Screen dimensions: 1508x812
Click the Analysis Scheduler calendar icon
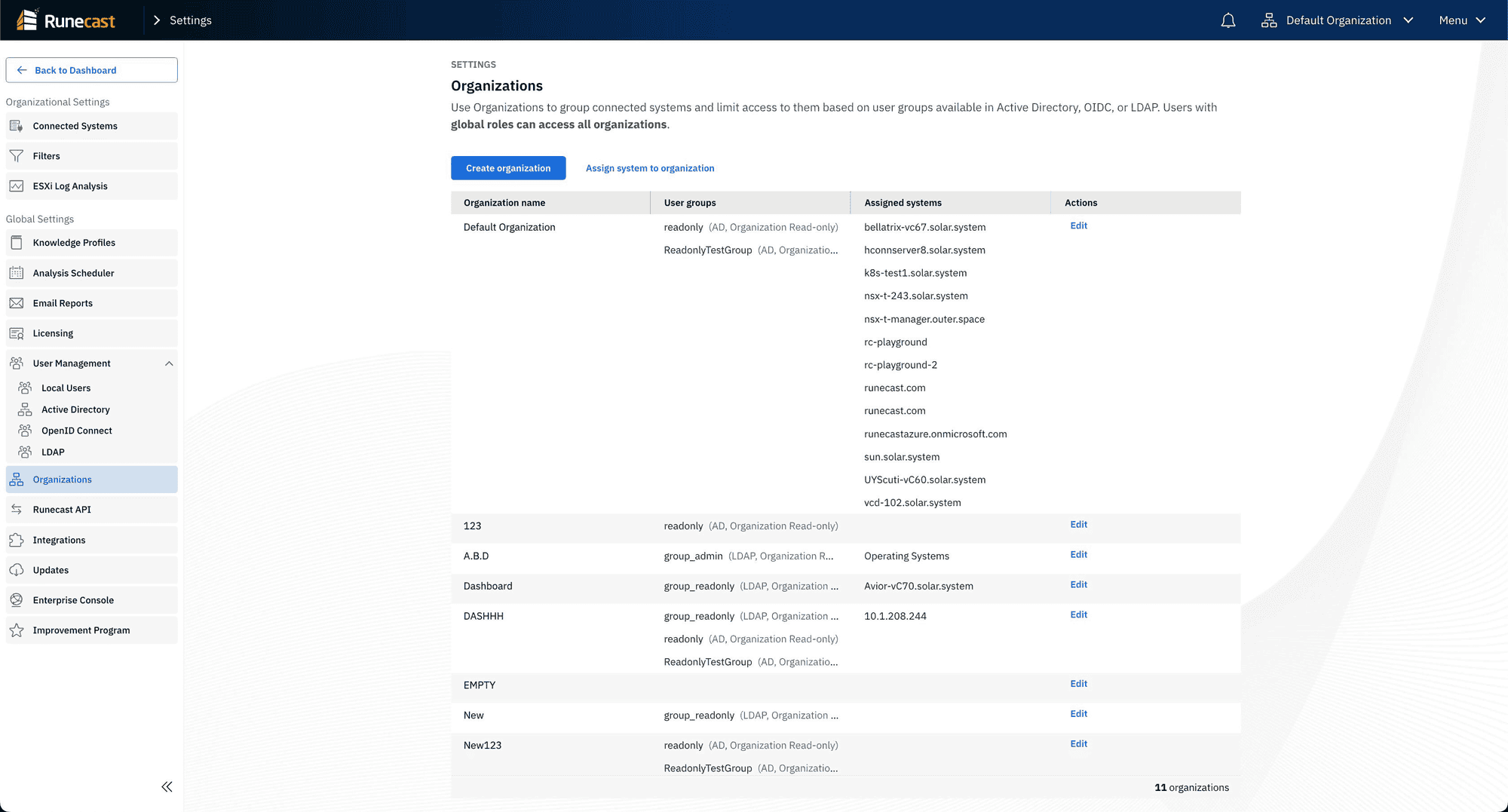click(x=17, y=273)
